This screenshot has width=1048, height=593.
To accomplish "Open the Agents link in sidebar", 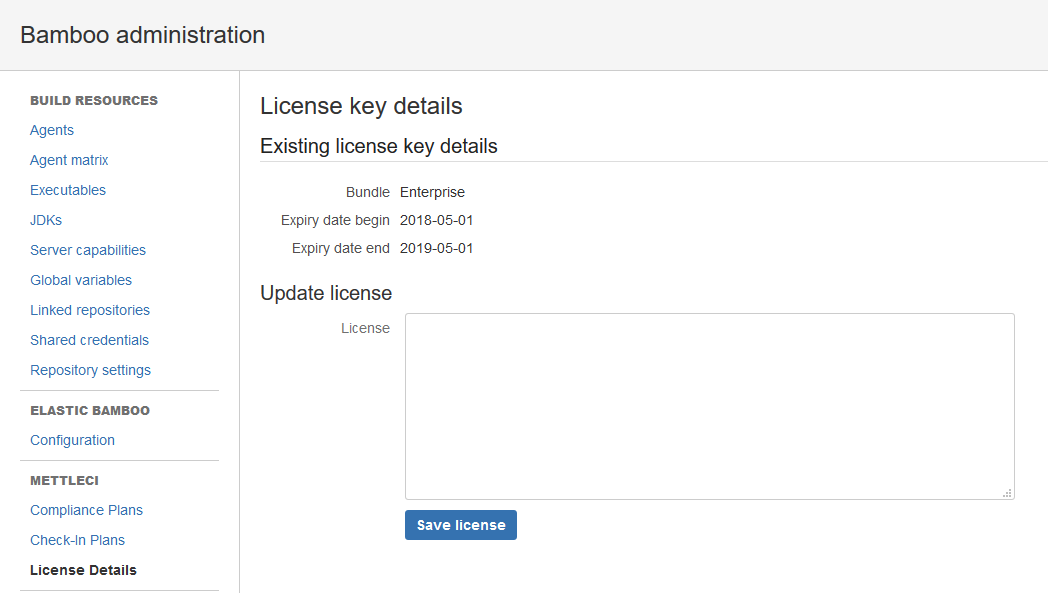I will (x=52, y=130).
